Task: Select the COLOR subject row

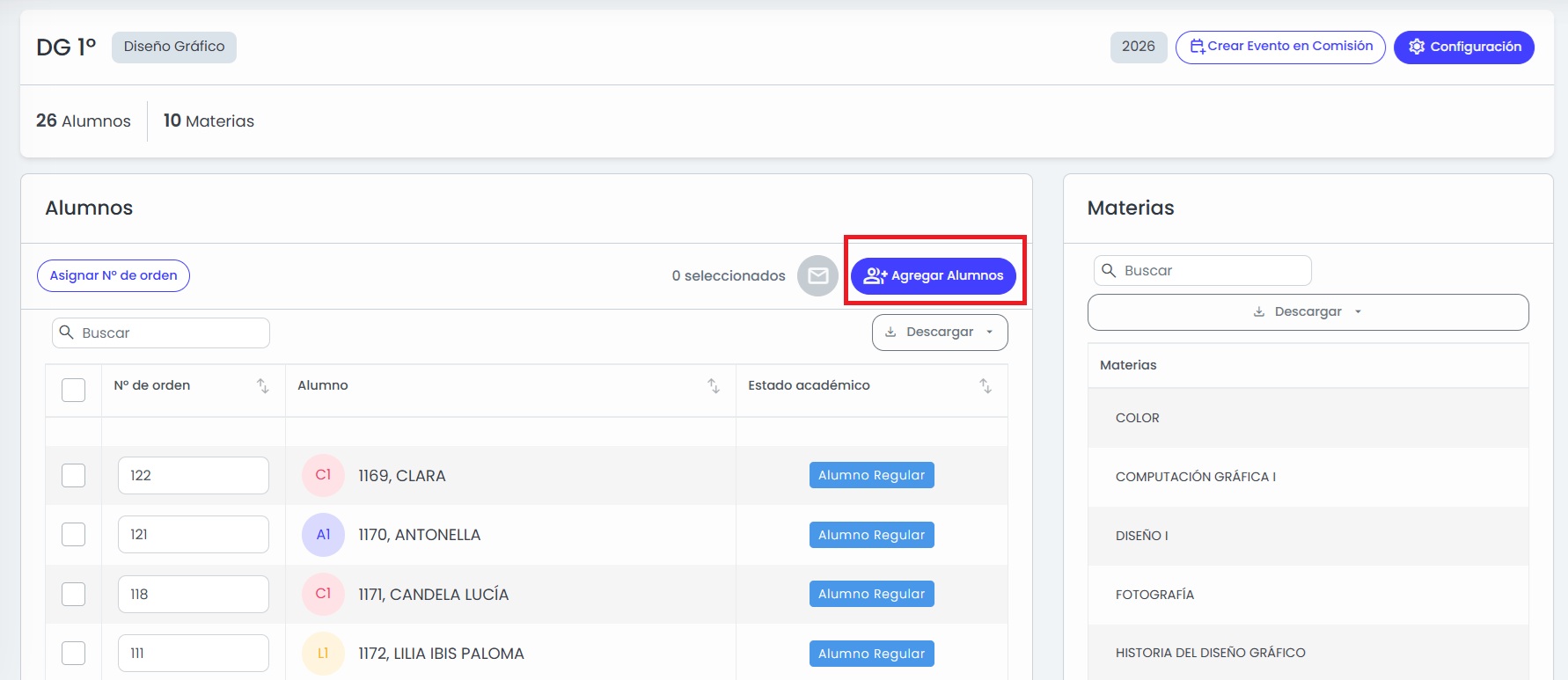Action: point(1308,418)
